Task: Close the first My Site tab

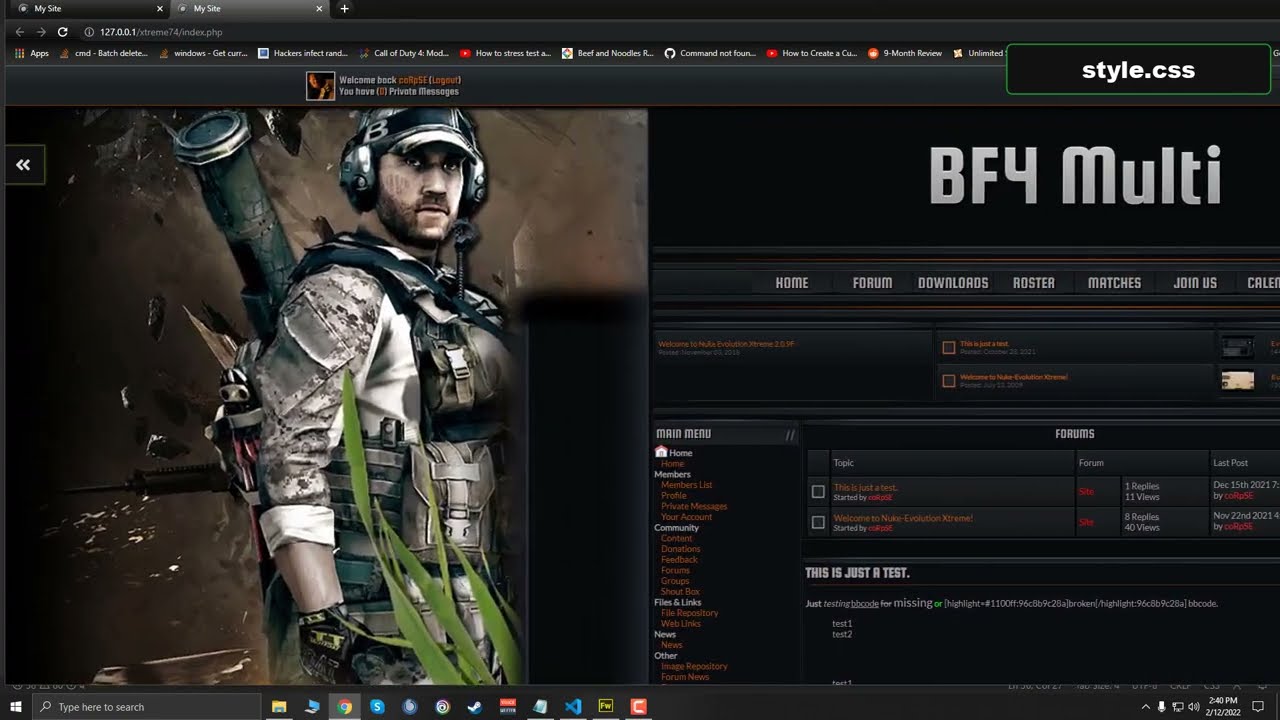Action: [x=160, y=9]
